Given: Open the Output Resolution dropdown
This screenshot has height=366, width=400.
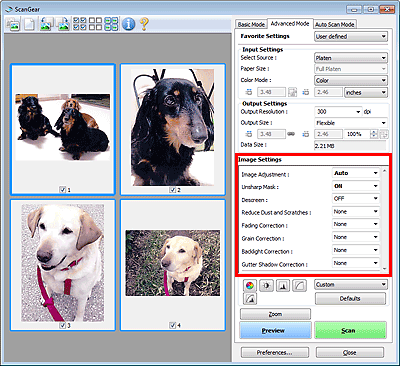Looking at the screenshot, I should tap(338, 112).
